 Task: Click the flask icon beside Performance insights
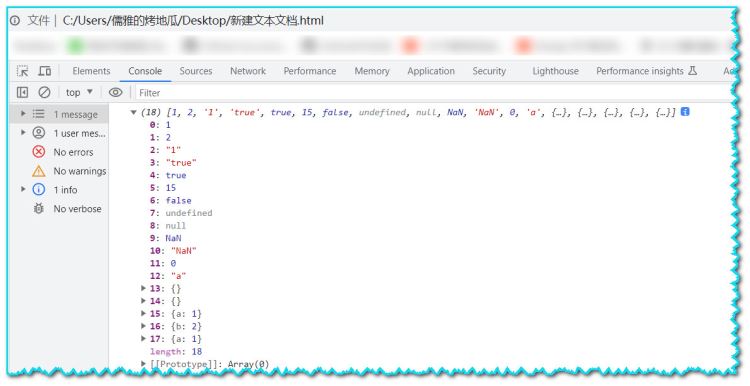692,71
